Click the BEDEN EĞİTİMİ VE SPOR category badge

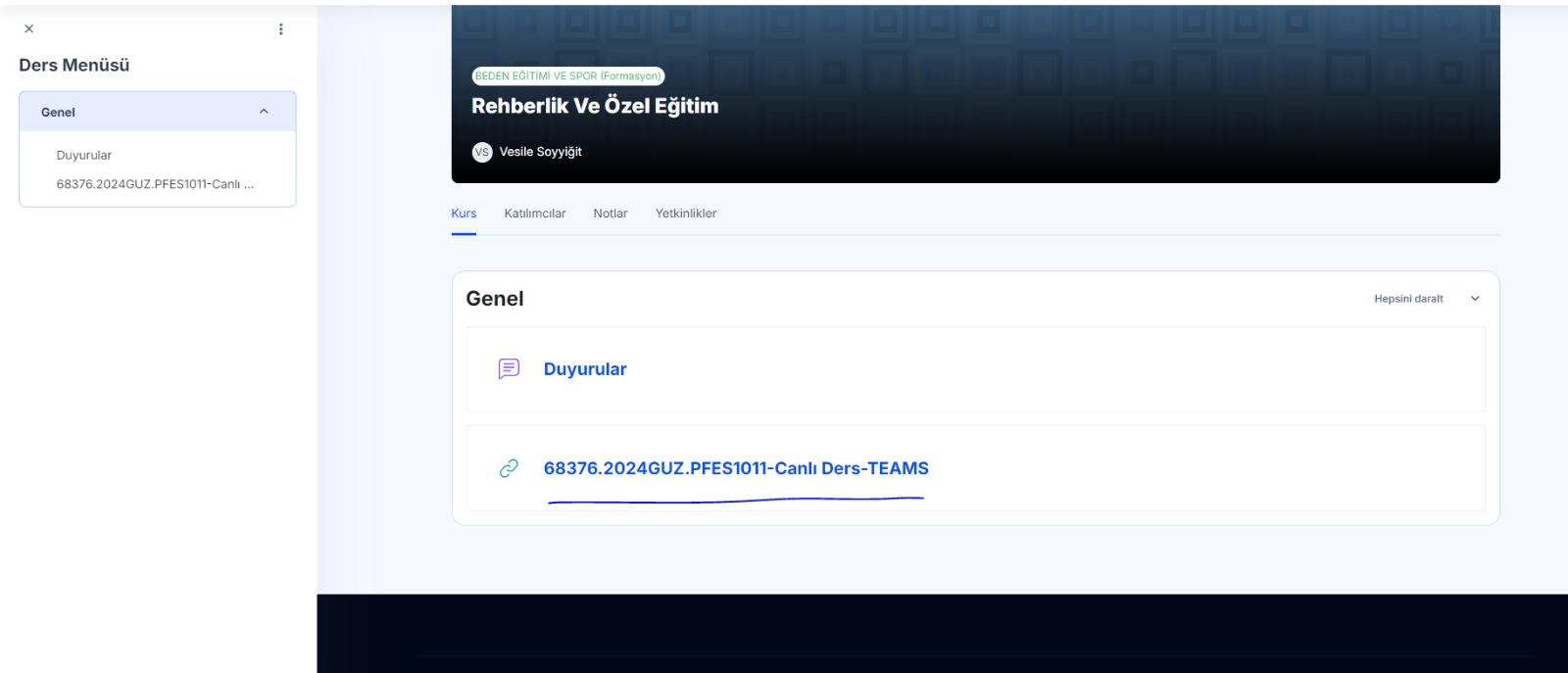[x=567, y=76]
